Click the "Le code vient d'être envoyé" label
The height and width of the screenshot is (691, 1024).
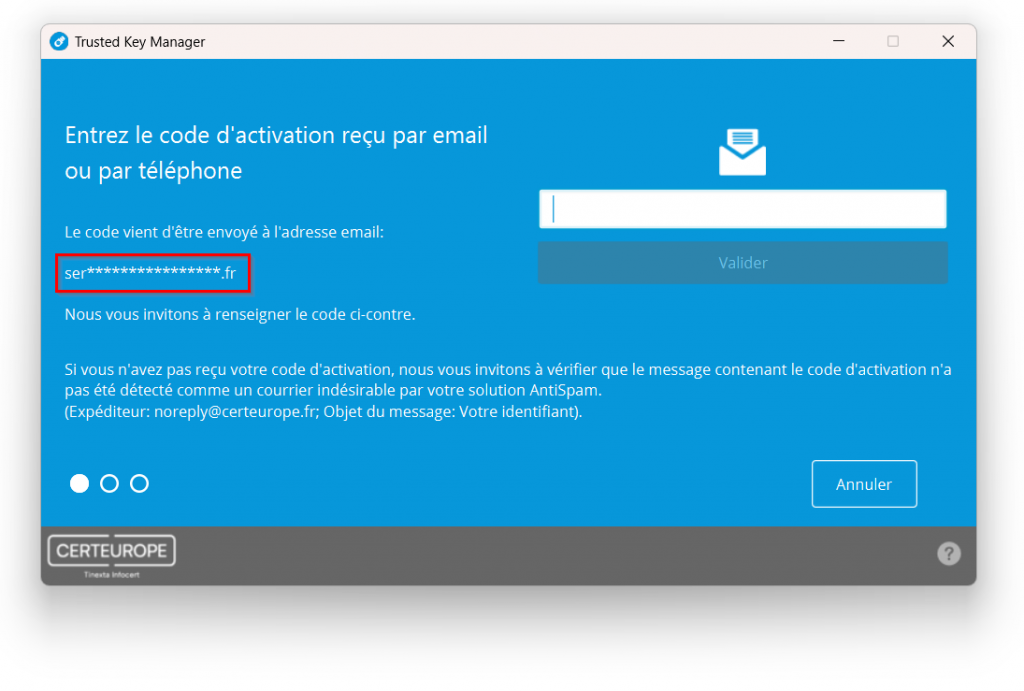(224, 232)
